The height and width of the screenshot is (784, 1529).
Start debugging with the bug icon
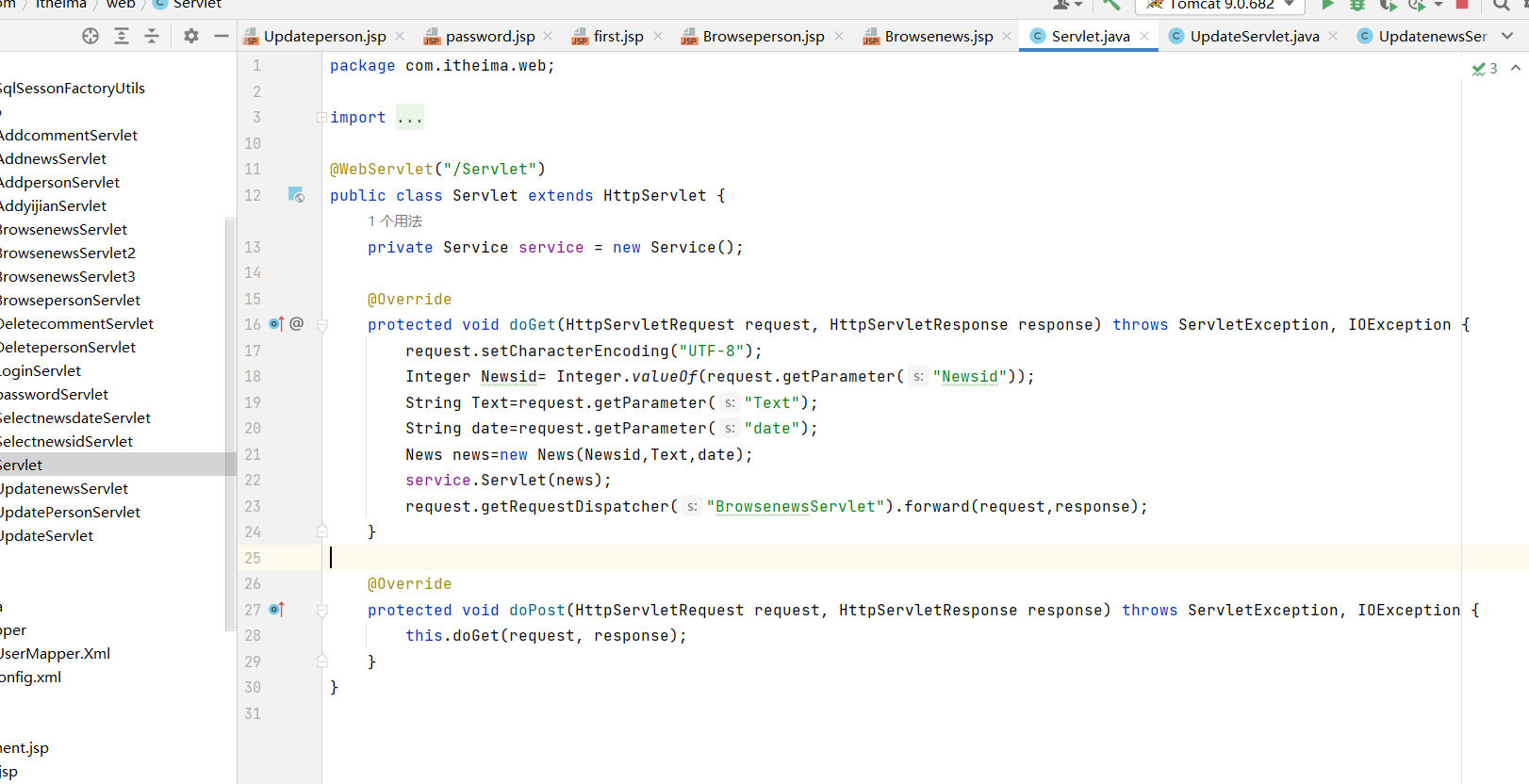pyautogui.click(x=1357, y=5)
